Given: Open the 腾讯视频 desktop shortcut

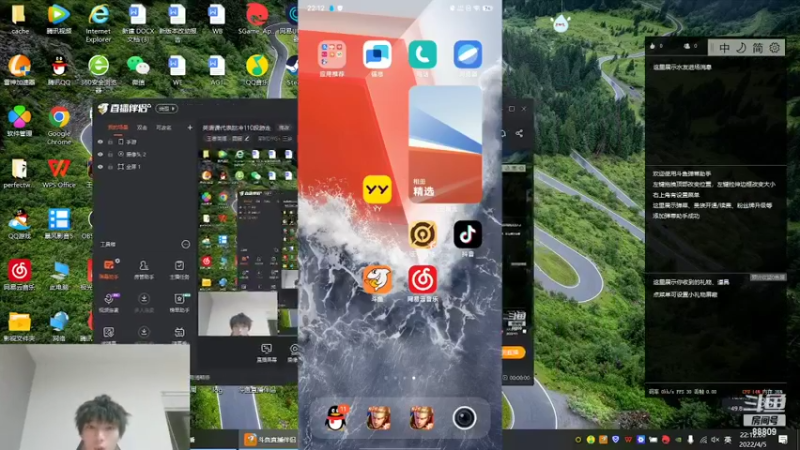Looking at the screenshot, I should [59, 19].
